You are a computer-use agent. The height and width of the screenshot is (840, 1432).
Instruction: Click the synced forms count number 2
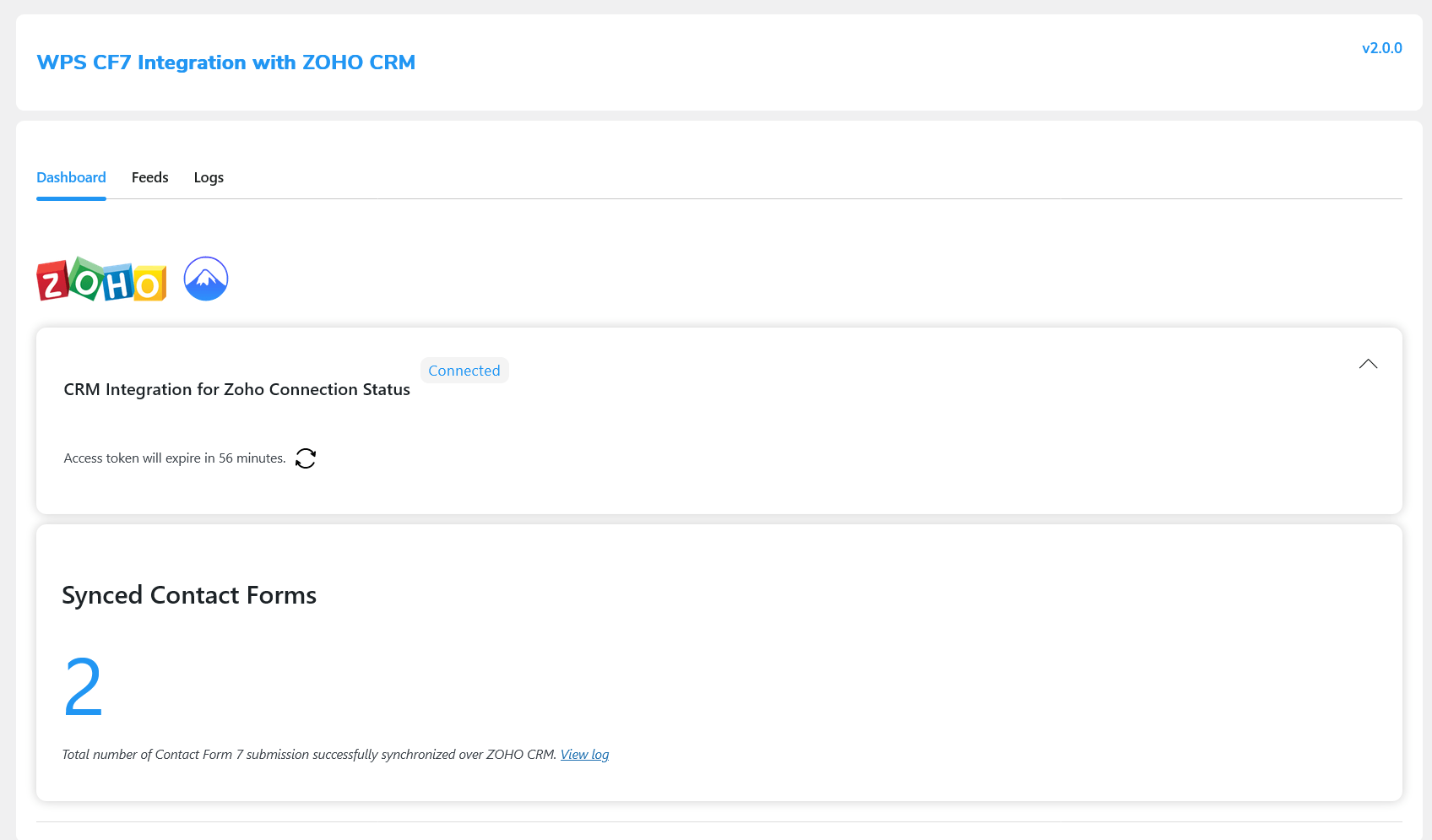coord(83,686)
